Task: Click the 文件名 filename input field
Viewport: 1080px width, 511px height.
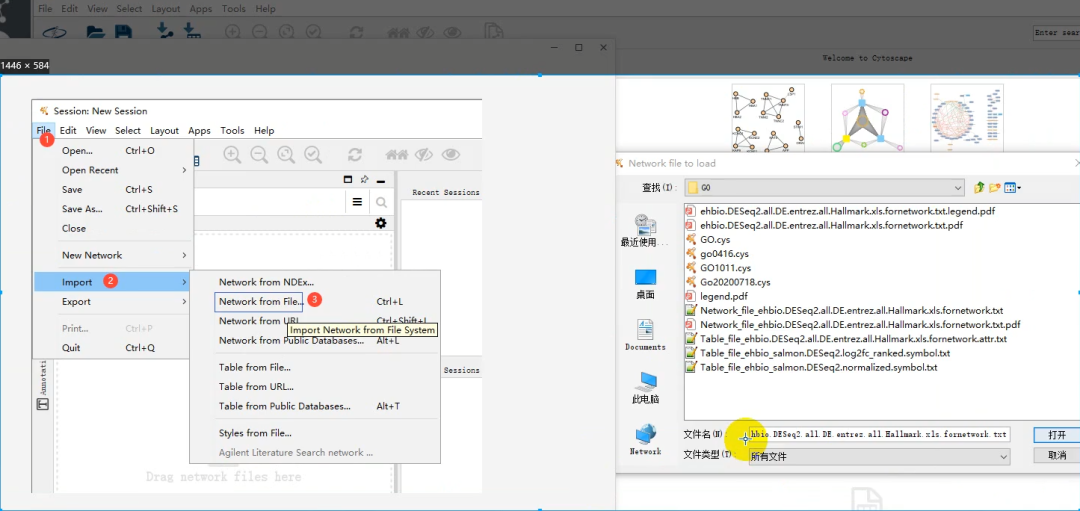Action: tap(880, 435)
